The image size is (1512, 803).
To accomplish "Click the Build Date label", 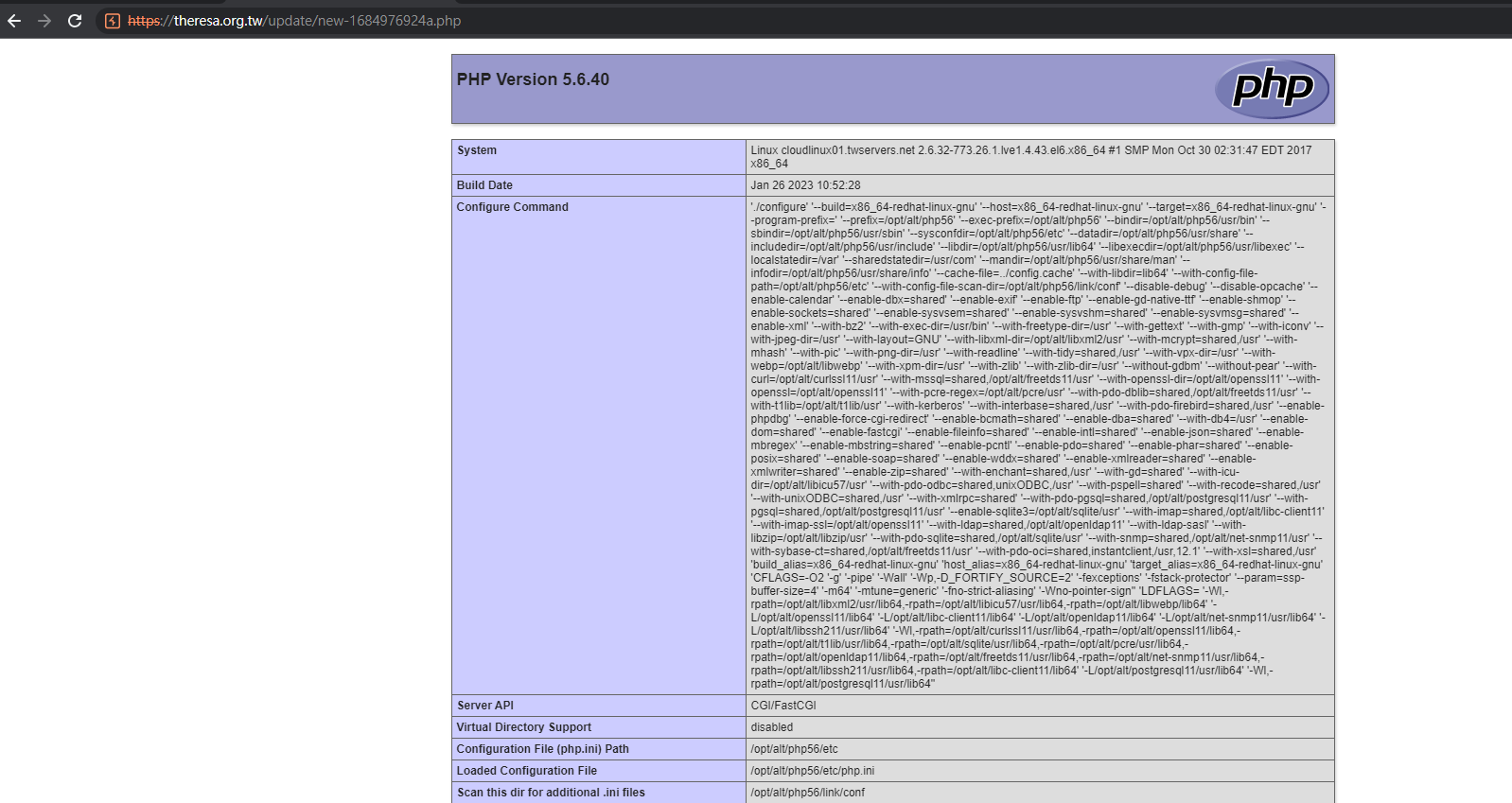I will click(484, 185).
